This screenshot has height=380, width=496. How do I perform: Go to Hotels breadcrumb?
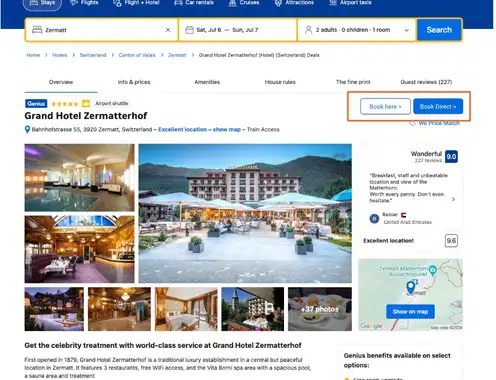(60, 55)
